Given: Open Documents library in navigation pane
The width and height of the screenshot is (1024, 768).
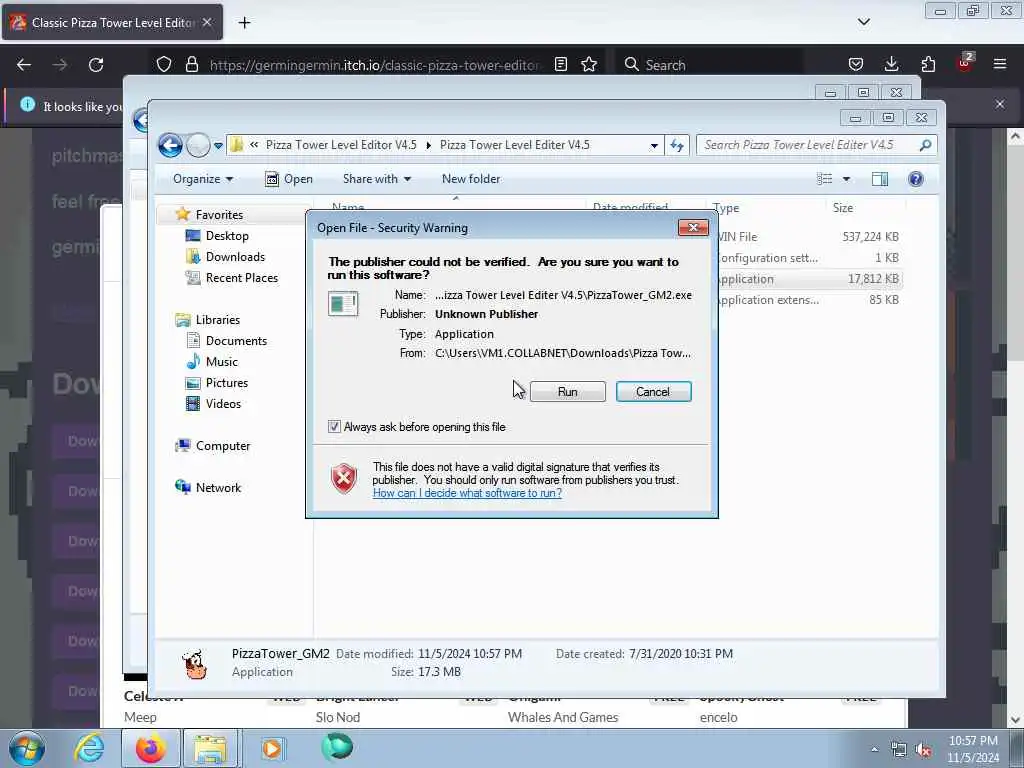Looking at the screenshot, I should tap(236, 341).
